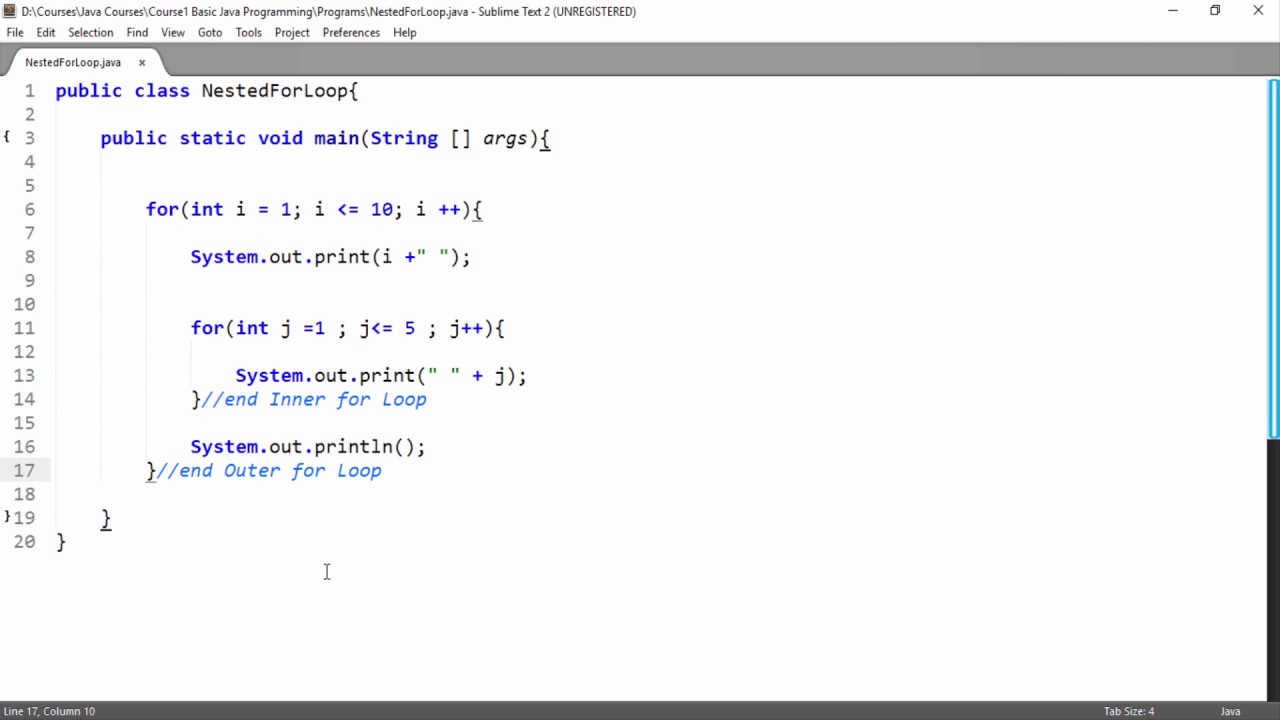Click the String keyword on line 3

click(x=404, y=138)
